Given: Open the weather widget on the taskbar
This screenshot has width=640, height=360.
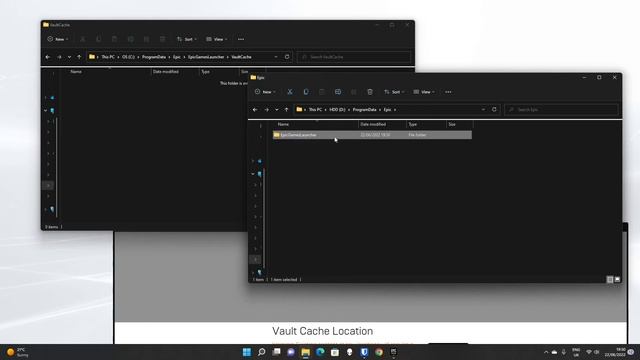Looking at the screenshot, I should [x=17, y=352].
